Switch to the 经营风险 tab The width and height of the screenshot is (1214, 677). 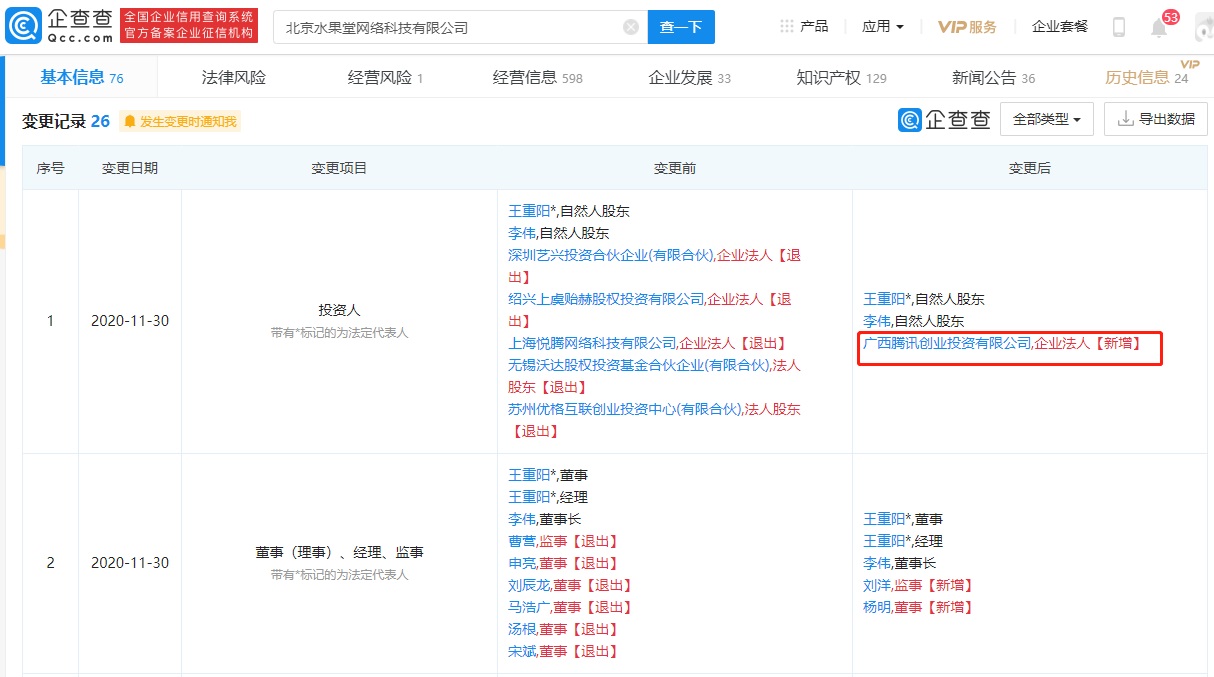tap(386, 77)
